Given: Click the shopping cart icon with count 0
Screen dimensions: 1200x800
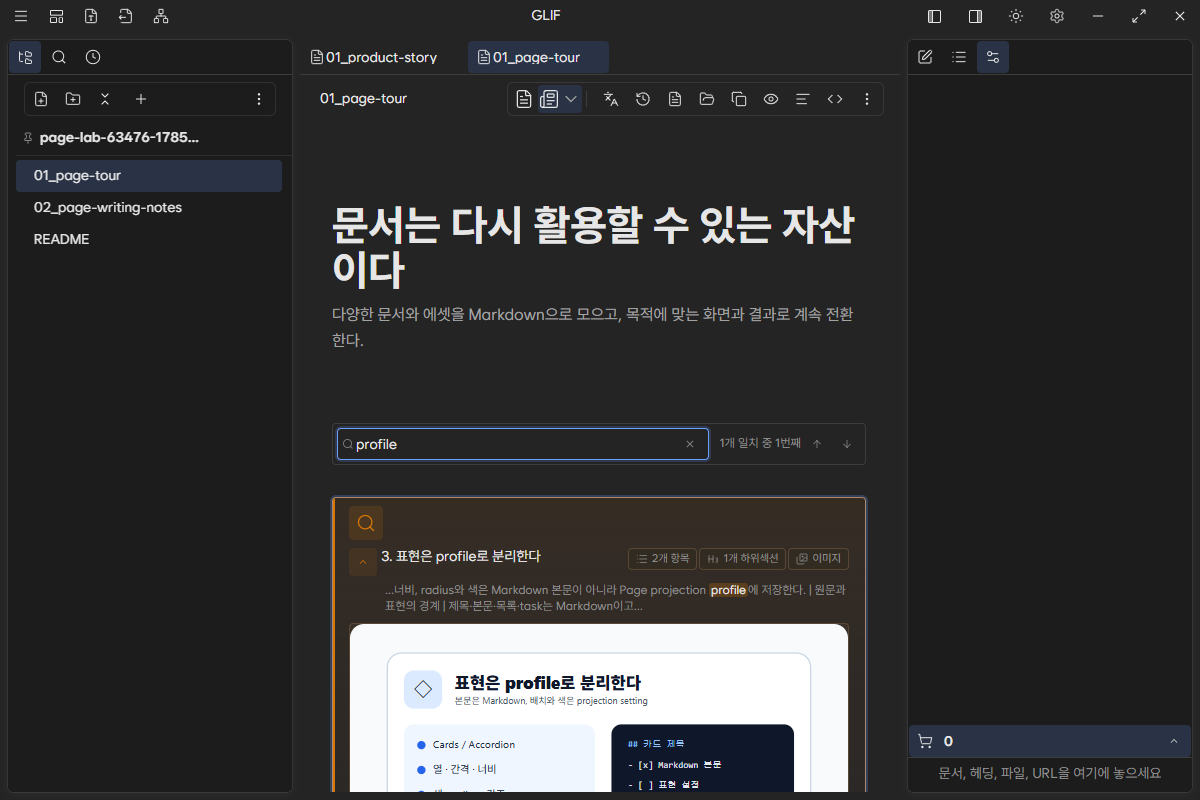Looking at the screenshot, I should [925, 741].
